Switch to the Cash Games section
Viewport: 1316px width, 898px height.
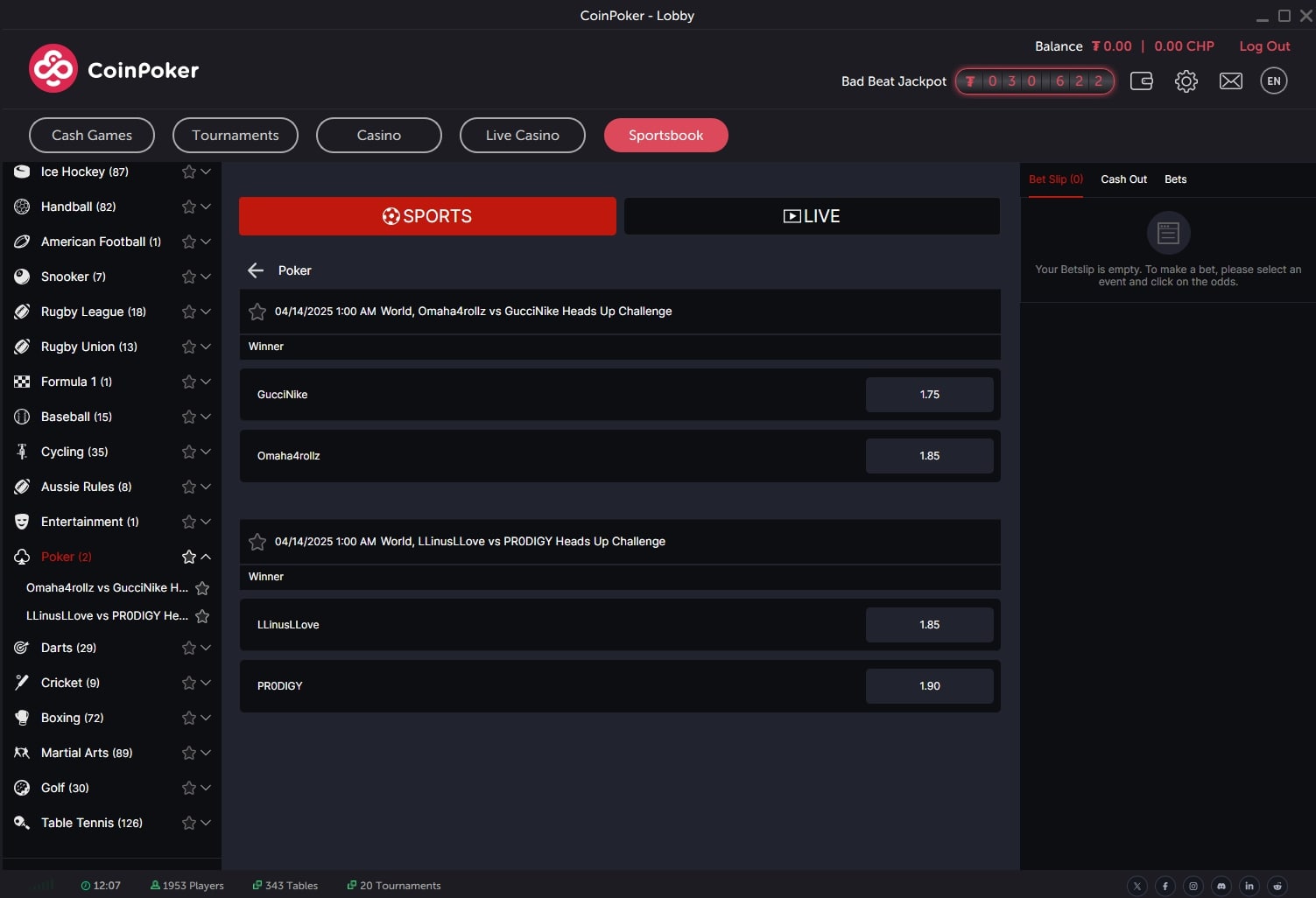click(92, 135)
